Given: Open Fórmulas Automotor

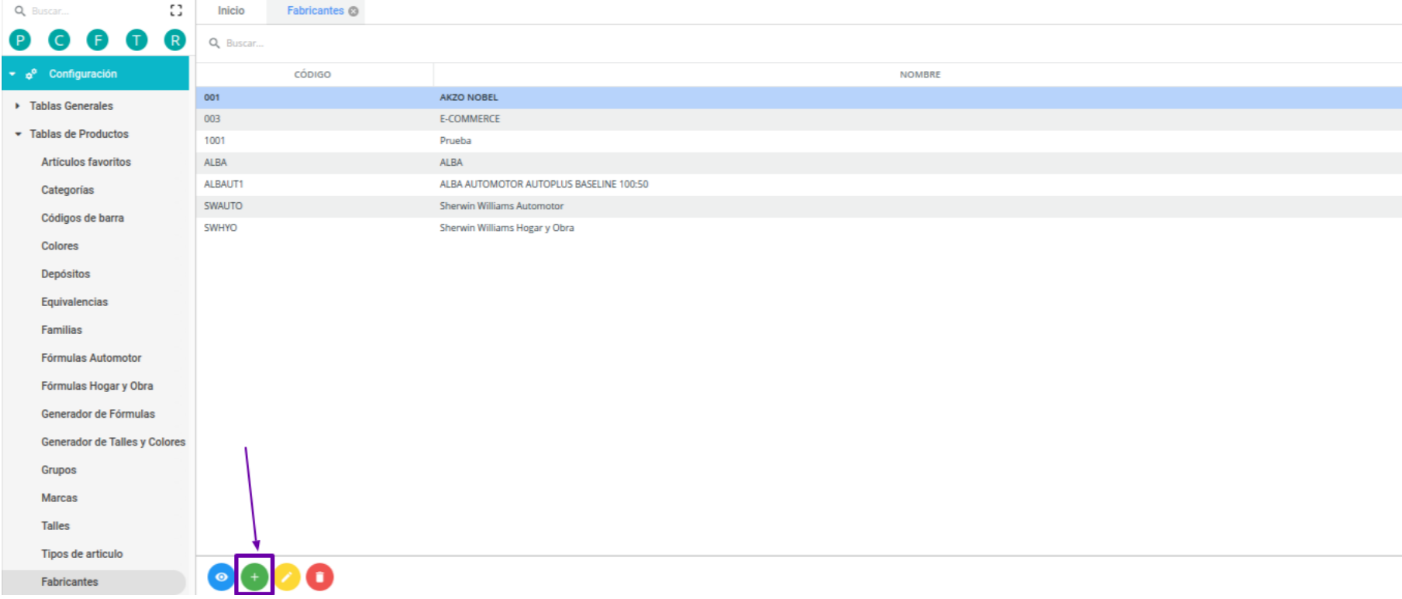Looking at the screenshot, I should (x=91, y=358).
